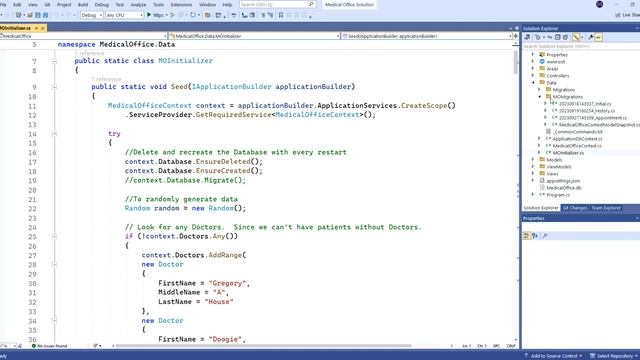Select Program.cs in Solution Explorer
The image size is (640, 360).
(558, 195)
